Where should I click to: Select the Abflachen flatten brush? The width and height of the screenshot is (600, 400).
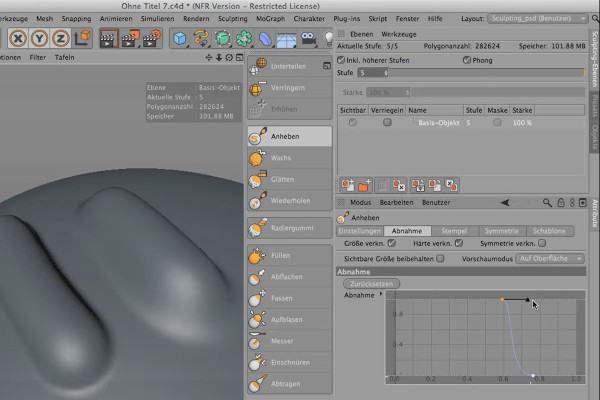click(x=290, y=277)
